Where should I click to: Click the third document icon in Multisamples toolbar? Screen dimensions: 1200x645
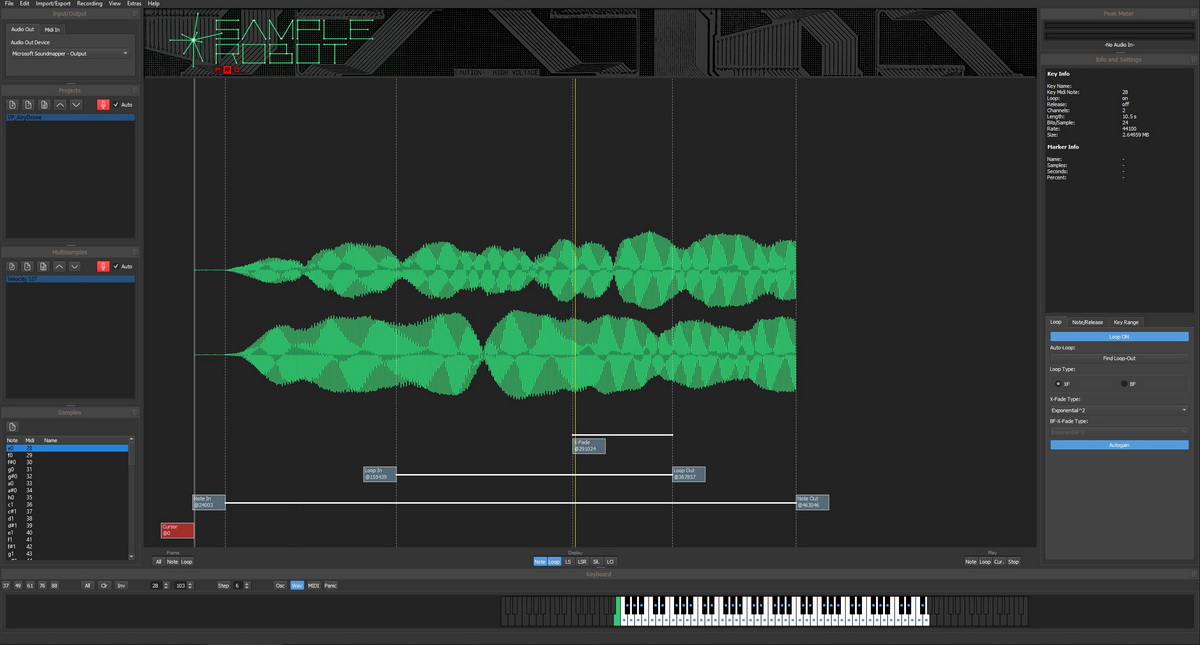coord(44,266)
